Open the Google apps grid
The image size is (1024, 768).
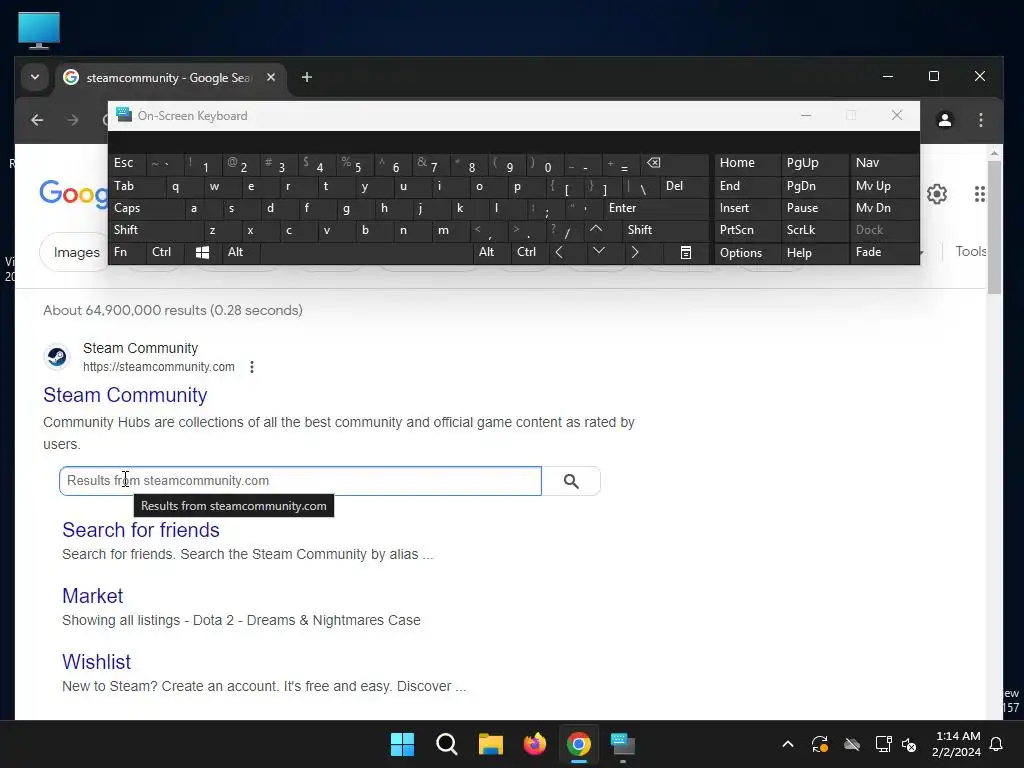tap(980, 194)
